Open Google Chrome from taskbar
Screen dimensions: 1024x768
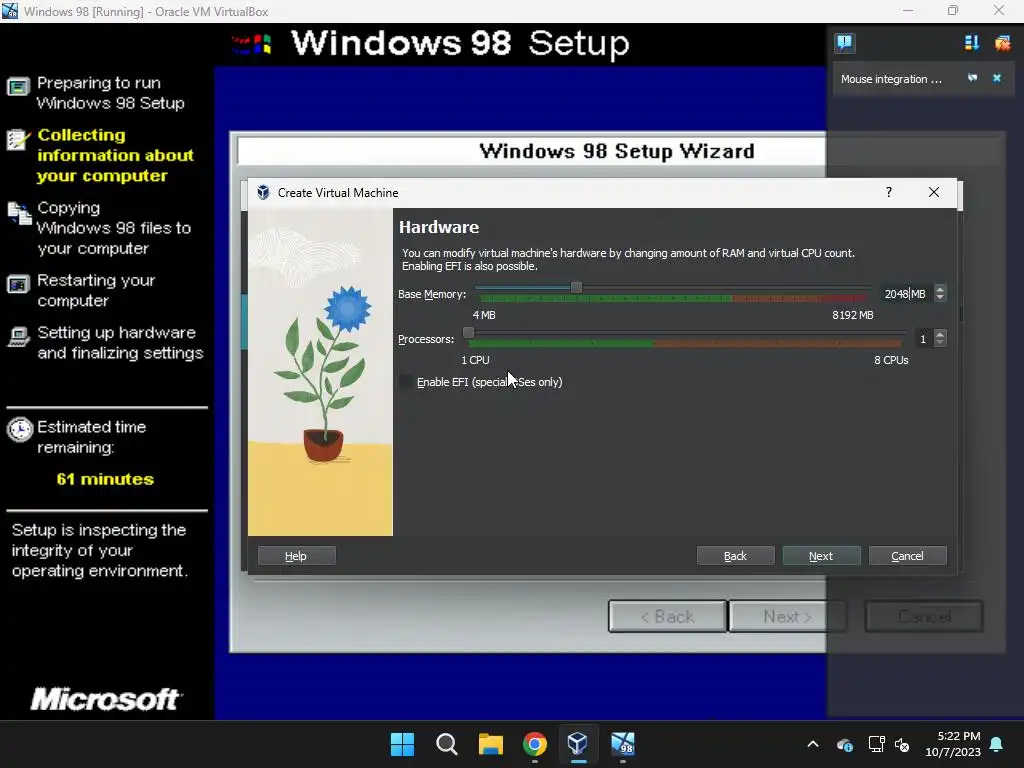534,744
